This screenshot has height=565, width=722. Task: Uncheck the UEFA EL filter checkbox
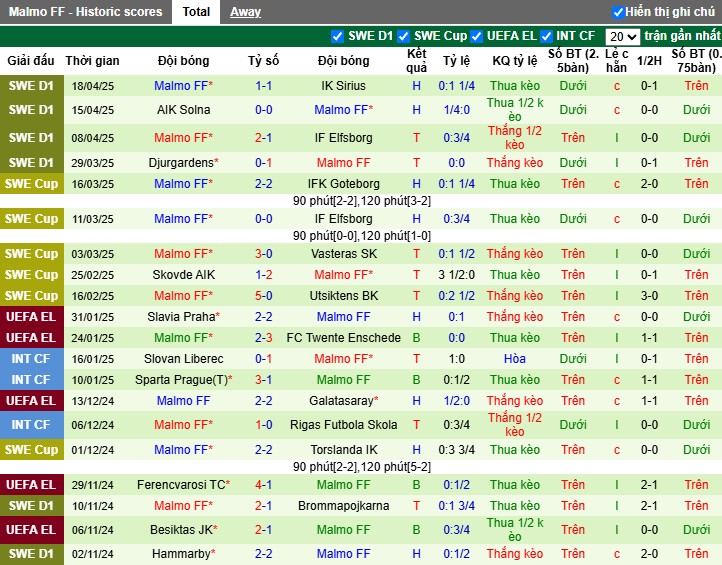pos(476,36)
